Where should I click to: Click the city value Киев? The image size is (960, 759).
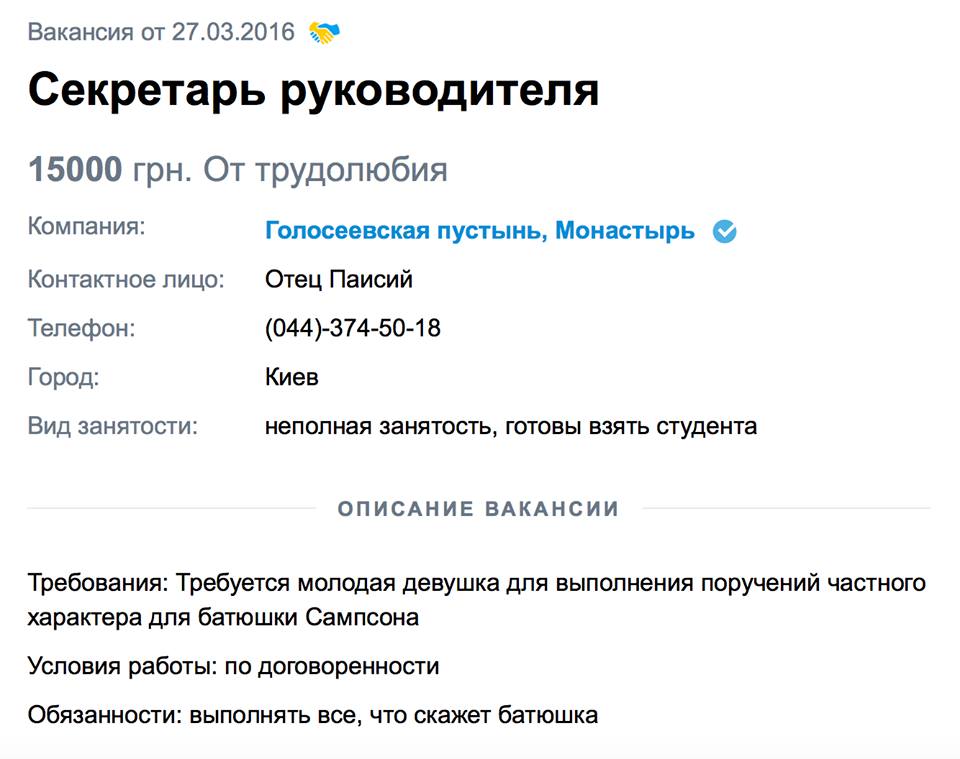click(292, 377)
